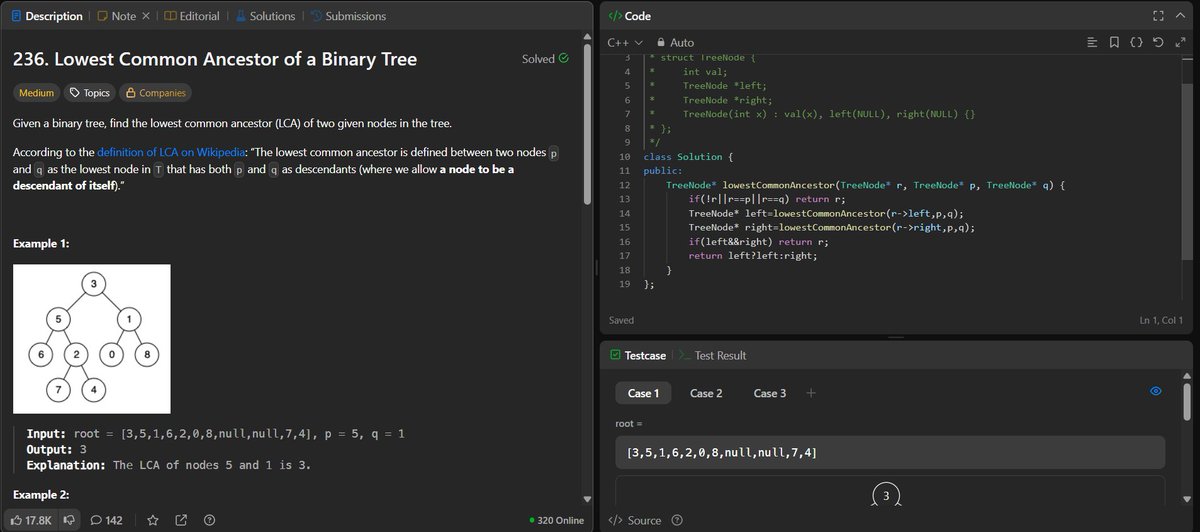Click the Solved checkmark status icon
The height and width of the screenshot is (532, 1200).
click(x=564, y=58)
